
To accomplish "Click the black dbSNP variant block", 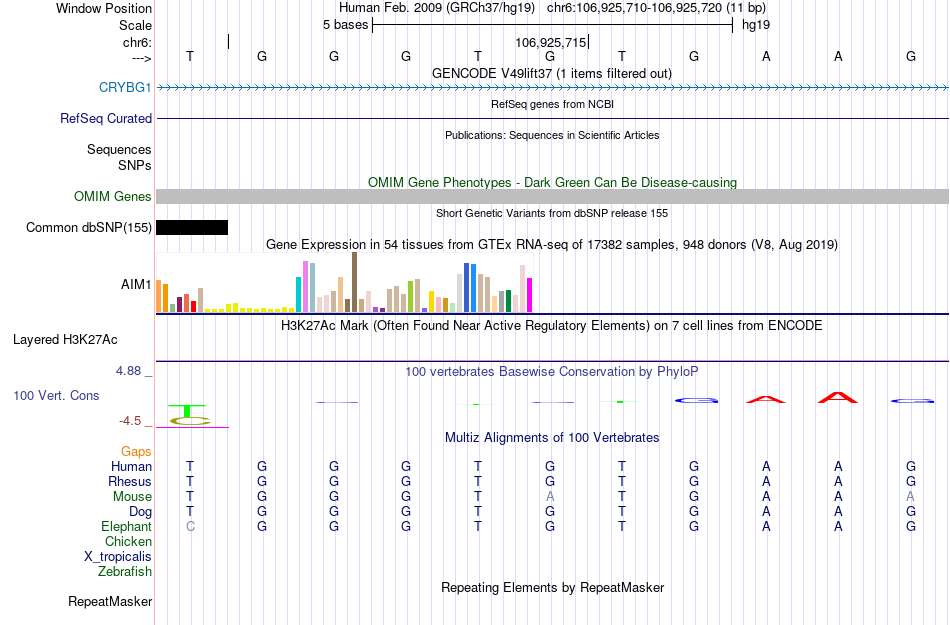I will pyautogui.click(x=192, y=228).
